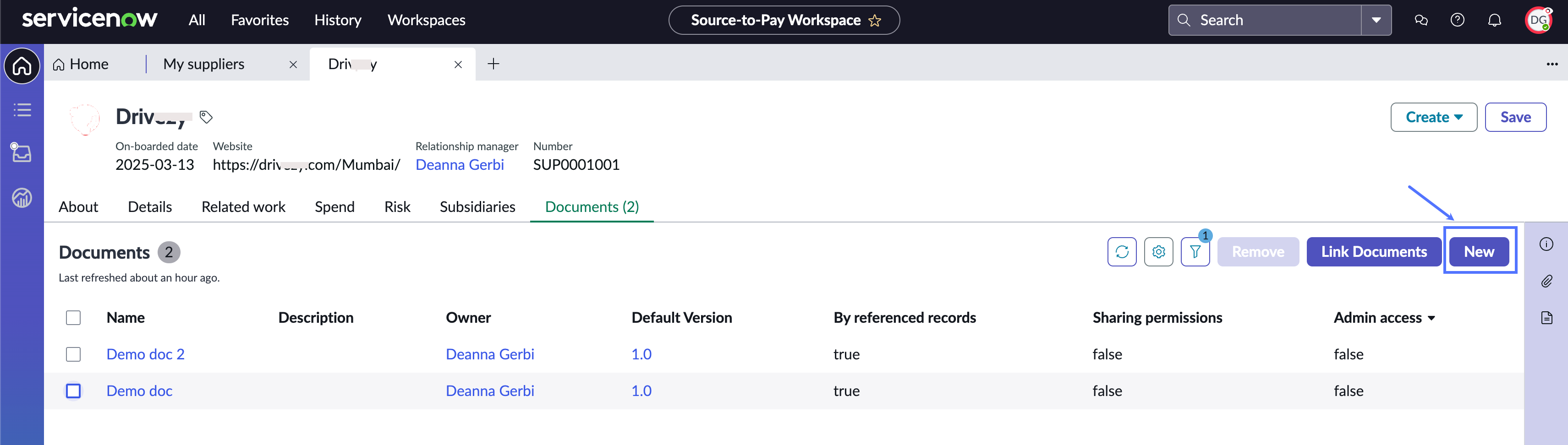The height and width of the screenshot is (445, 1568).
Task: Open the History menu
Action: tap(338, 20)
